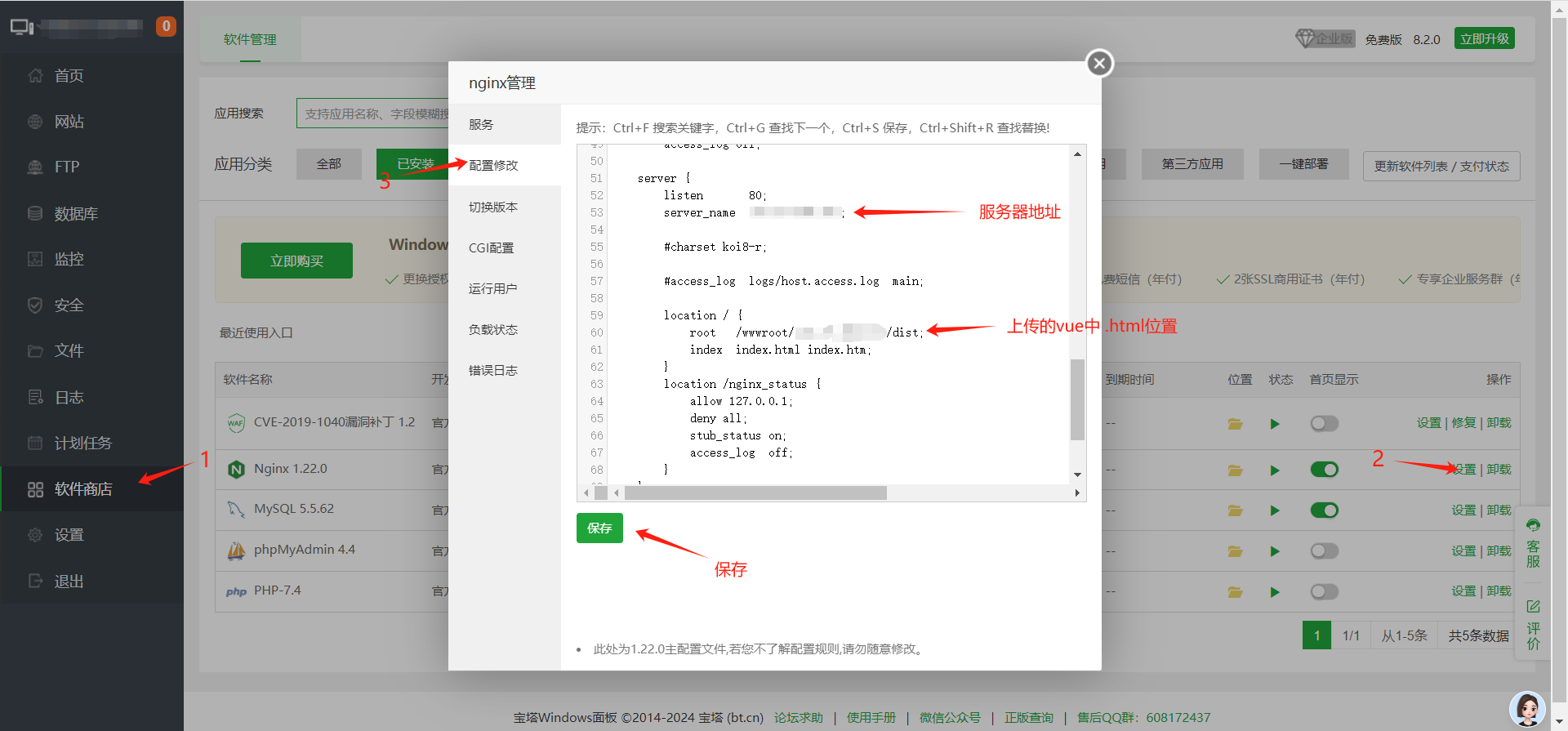Toggle homepage display for Nginx 1.22.0
Viewport: 1568px width, 731px height.
(1325, 470)
